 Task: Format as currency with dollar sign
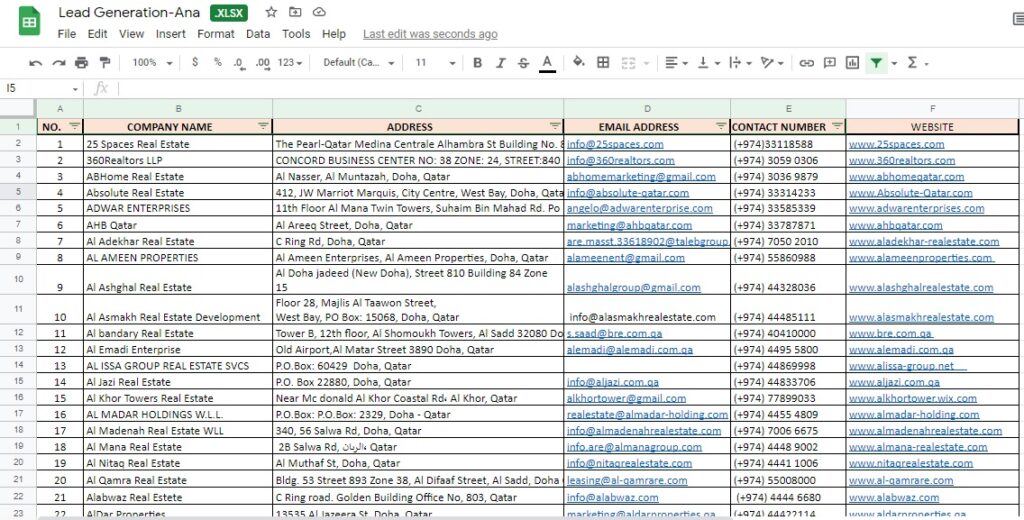195,63
